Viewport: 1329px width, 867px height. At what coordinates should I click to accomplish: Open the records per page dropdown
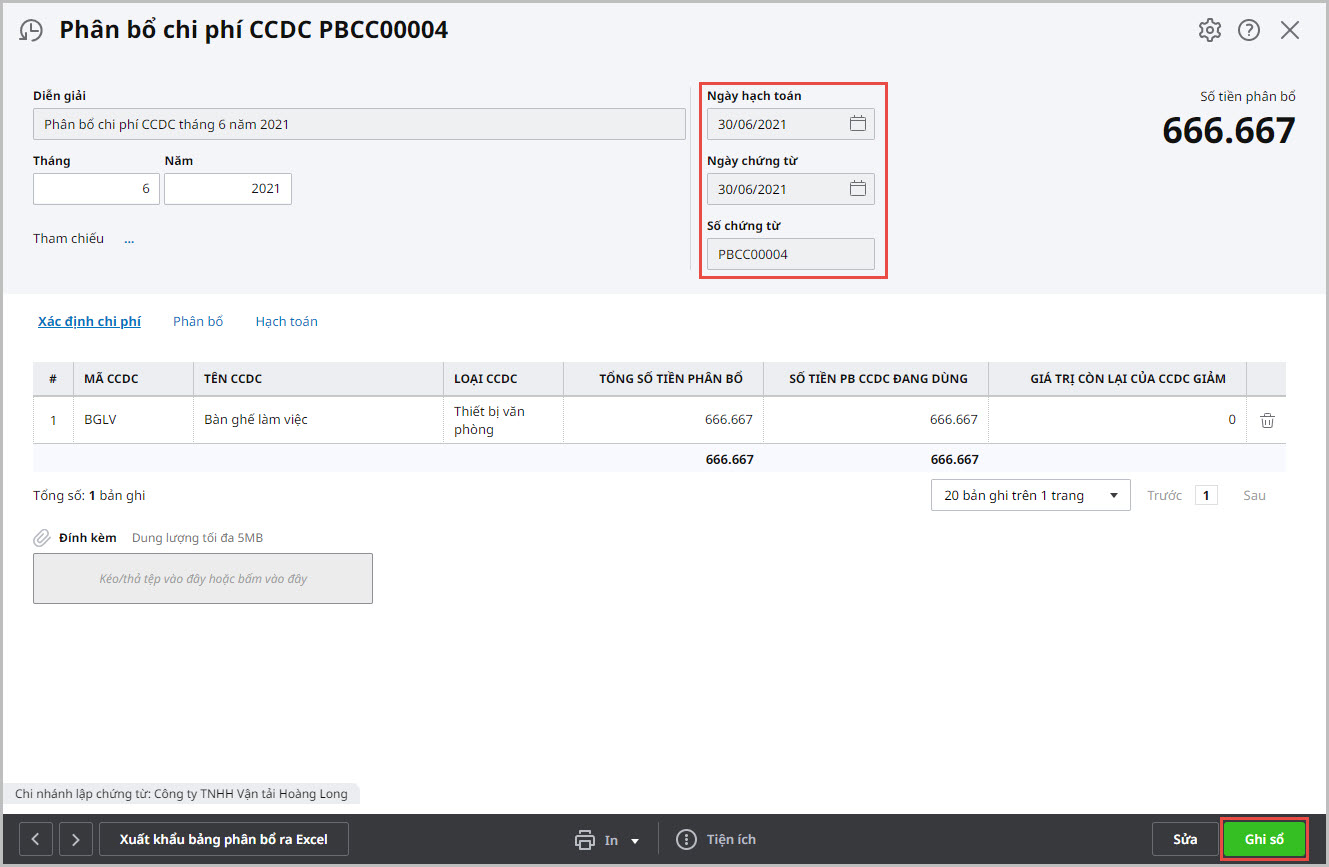click(x=1030, y=495)
